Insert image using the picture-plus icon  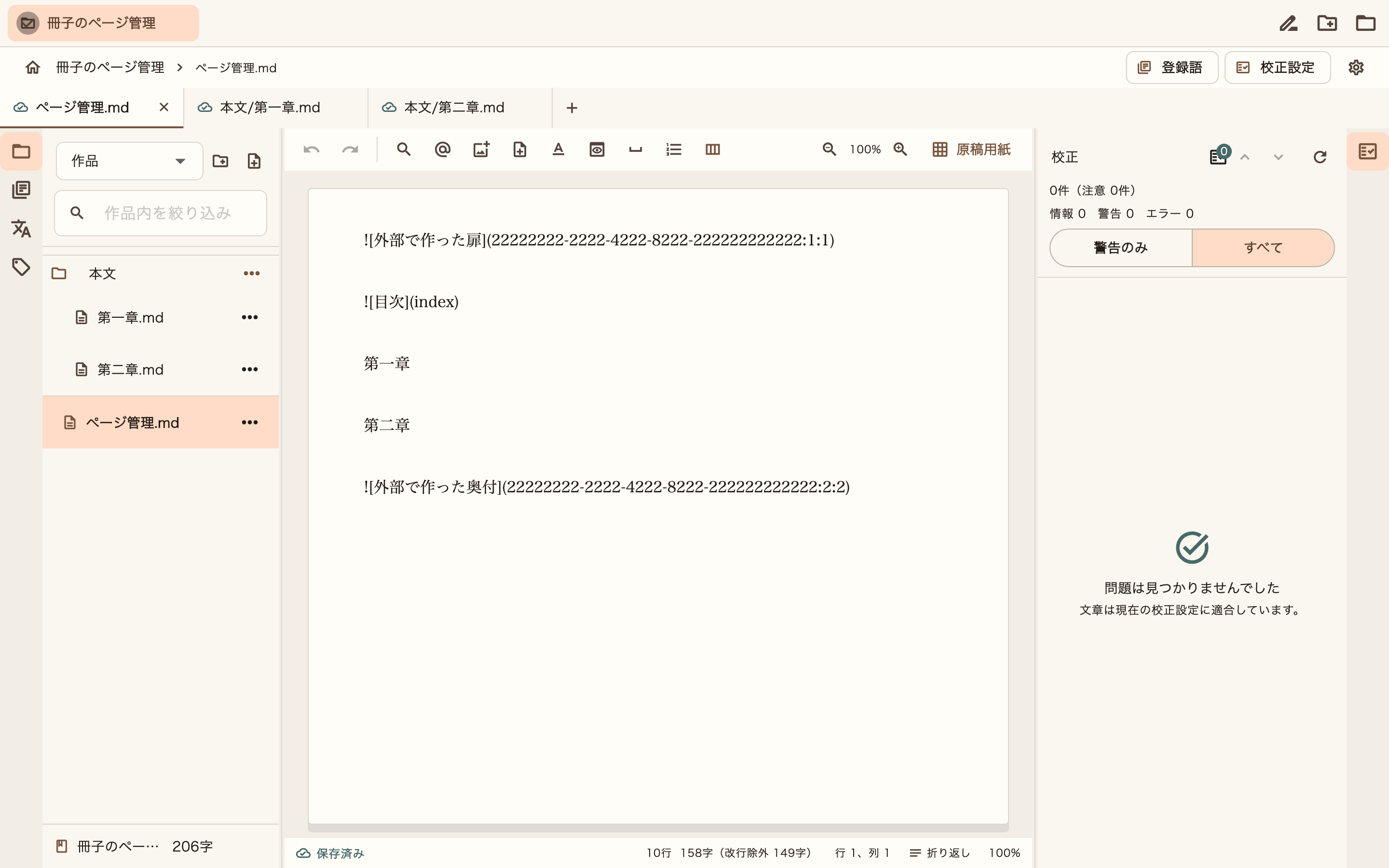pyautogui.click(x=481, y=150)
